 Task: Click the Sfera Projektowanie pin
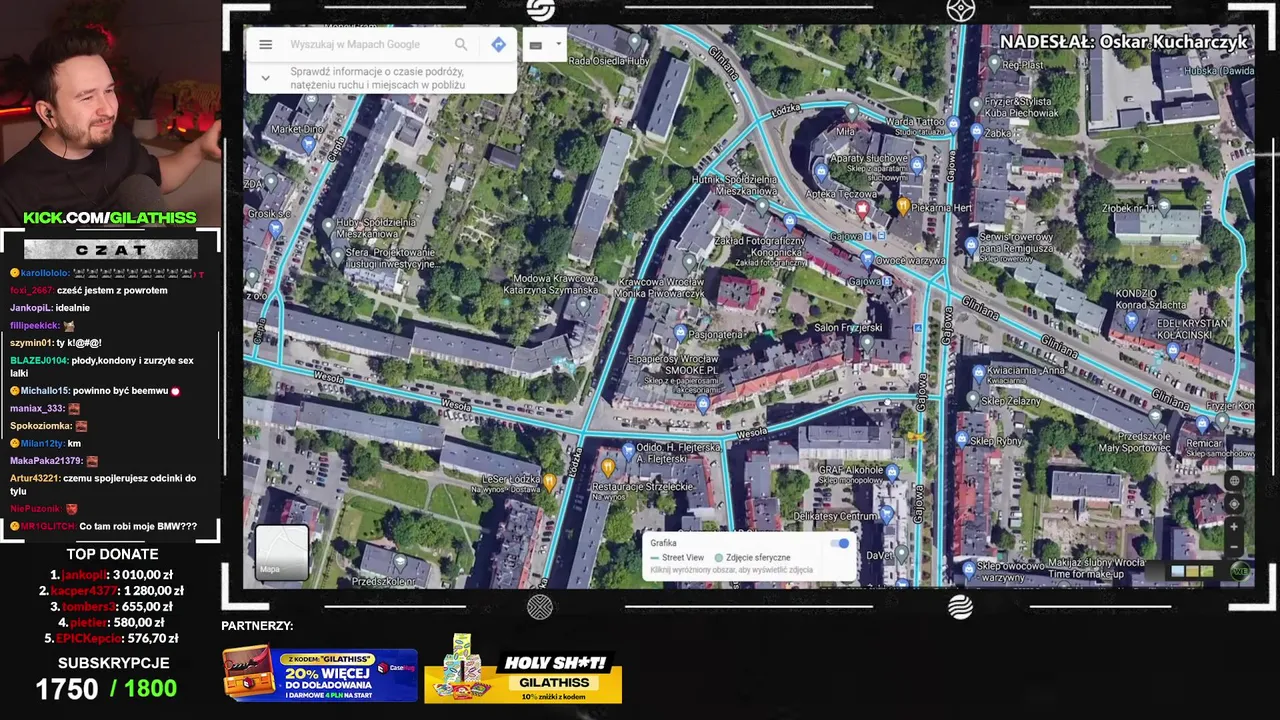(x=337, y=257)
